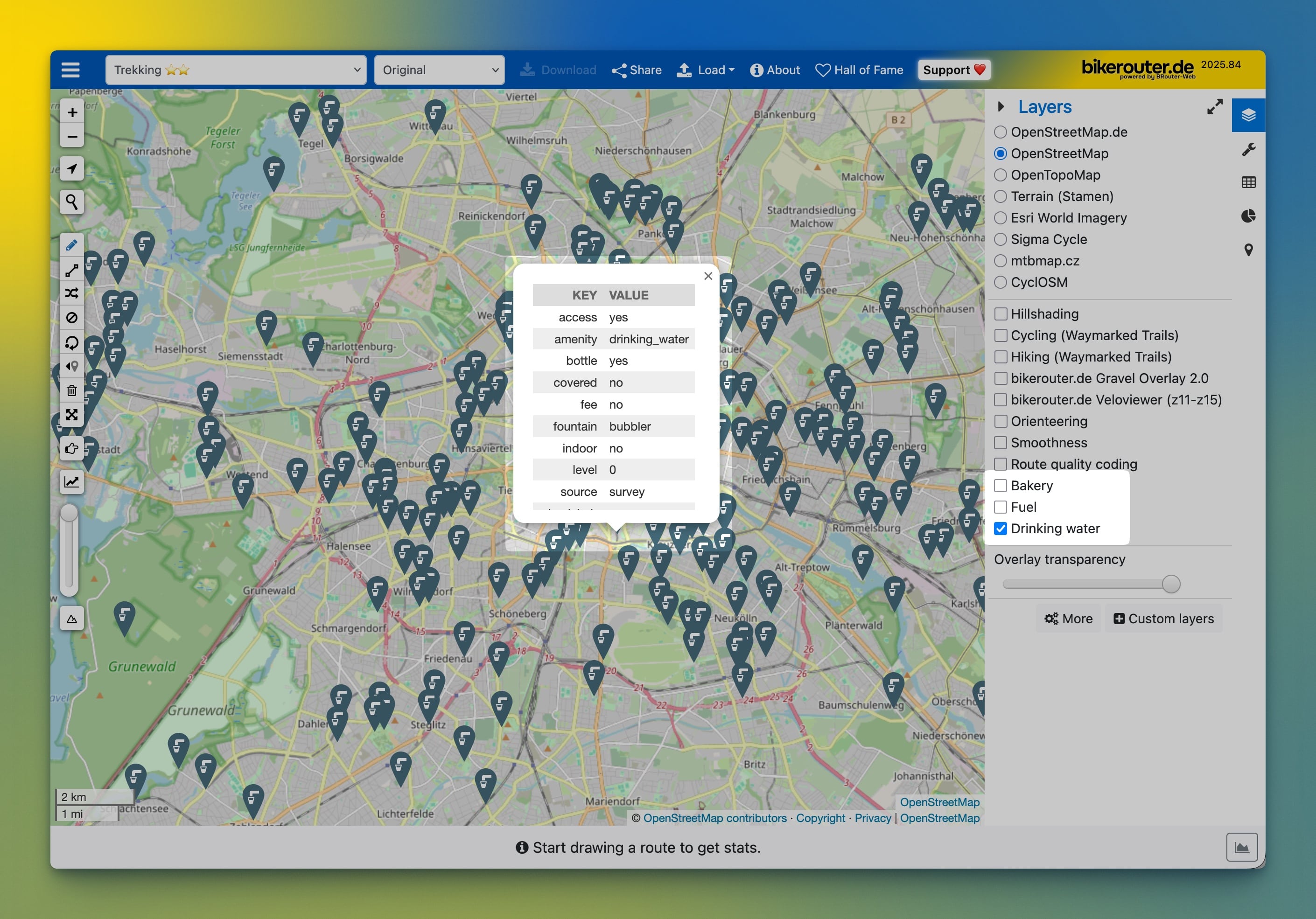Disable the Drinking water overlay
The image size is (1316, 919).
pos(1000,529)
